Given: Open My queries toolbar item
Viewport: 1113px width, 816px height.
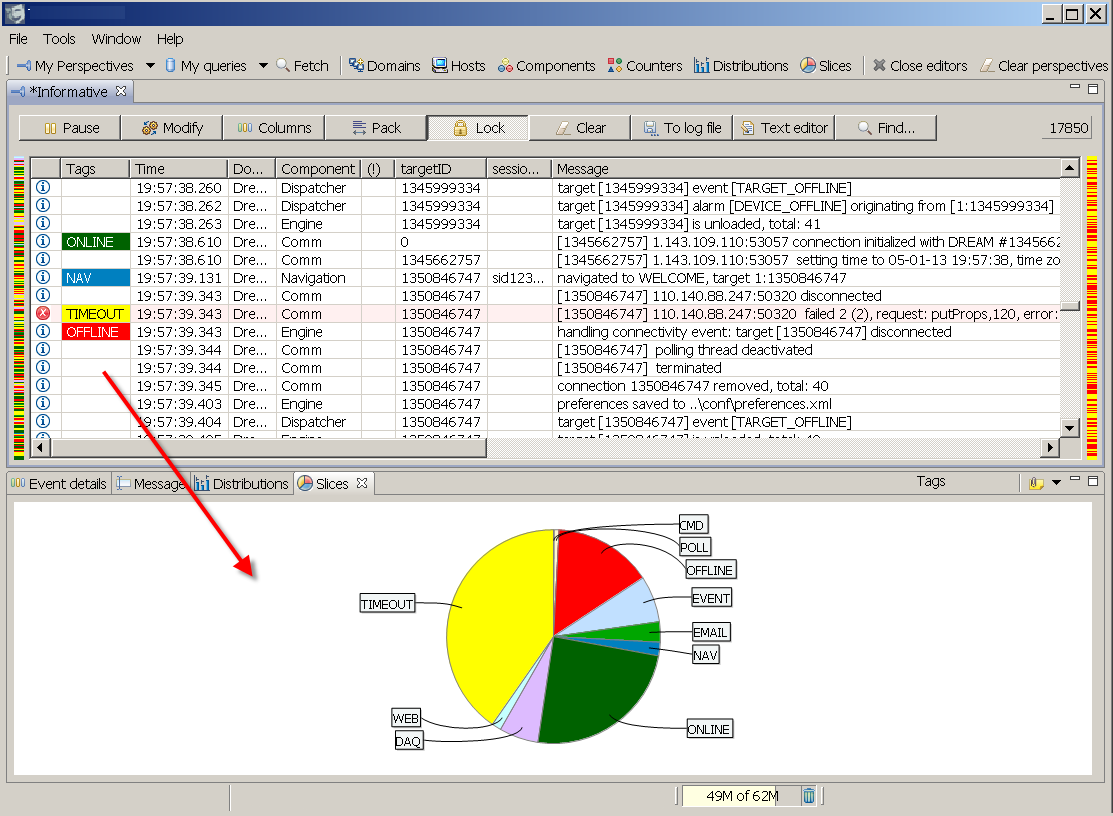Looking at the screenshot, I should click(x=206, y=66).
